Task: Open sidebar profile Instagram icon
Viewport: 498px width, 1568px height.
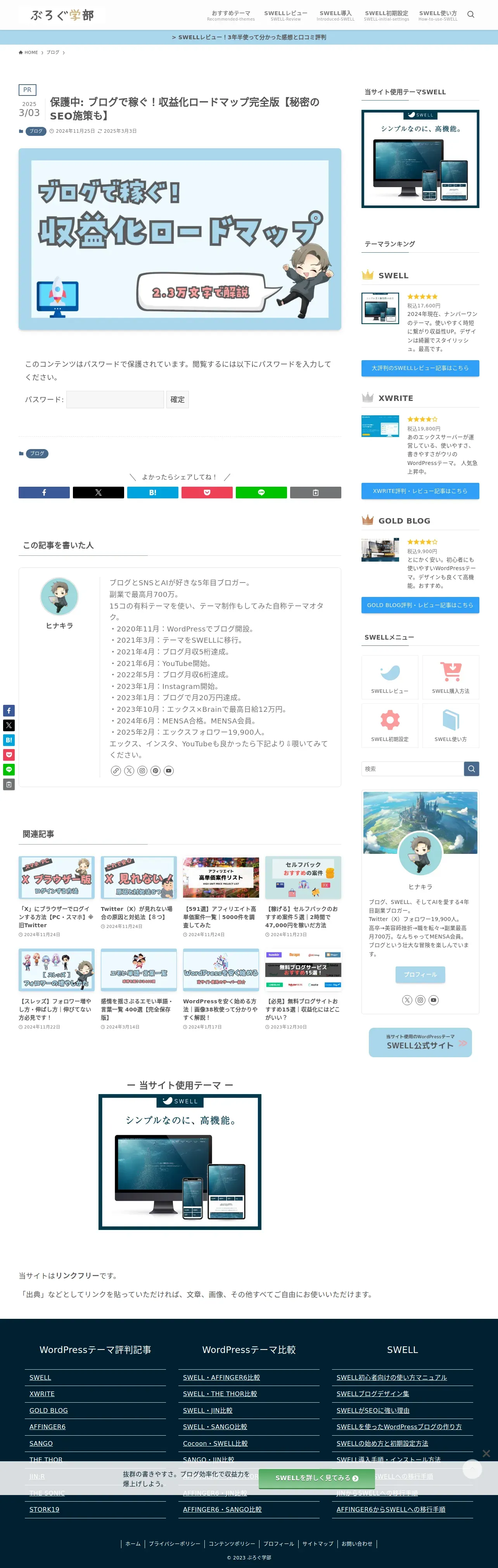Action: (420, 1000)
